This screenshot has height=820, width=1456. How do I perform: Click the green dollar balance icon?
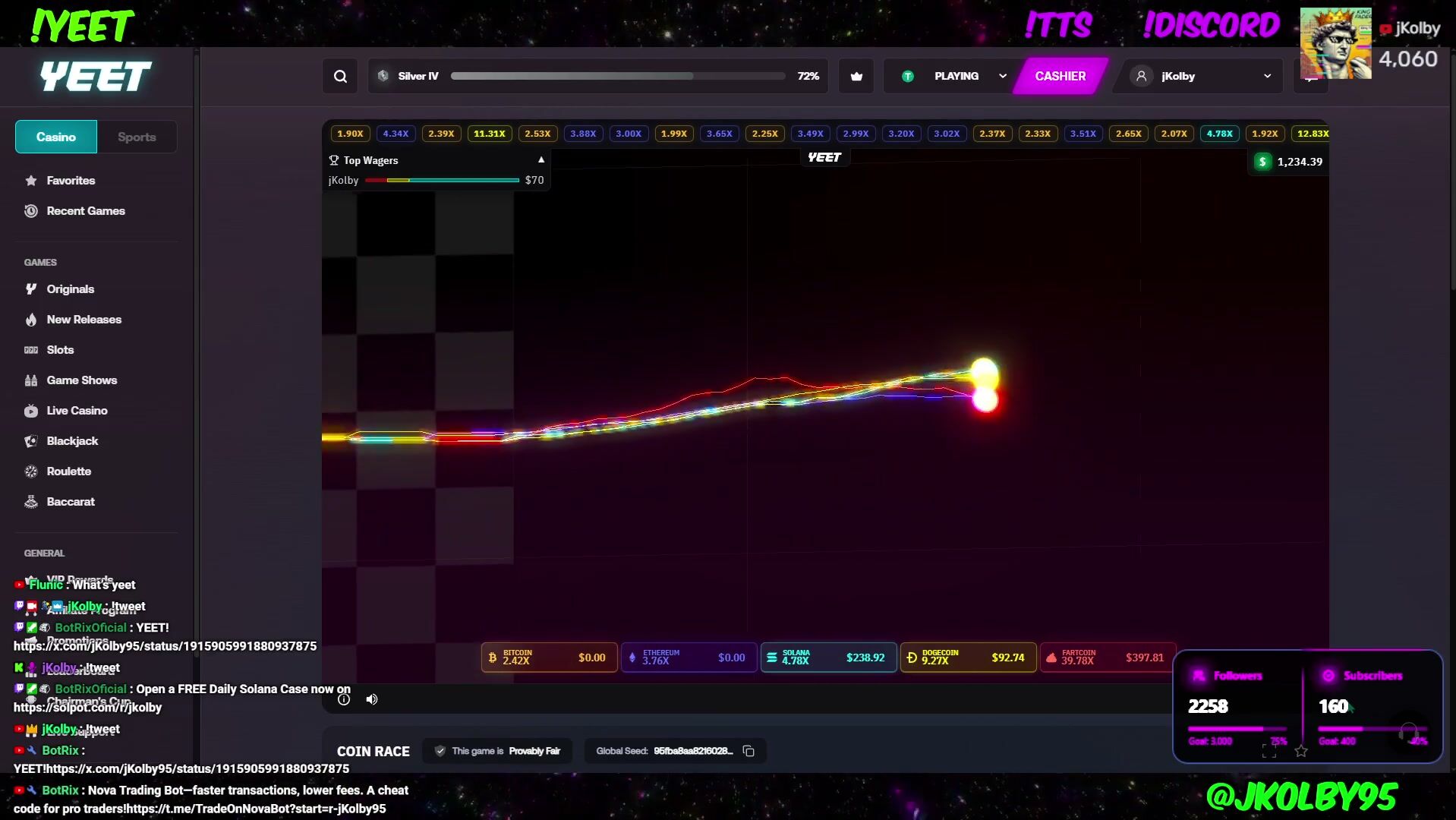[x=1262, y=162]
